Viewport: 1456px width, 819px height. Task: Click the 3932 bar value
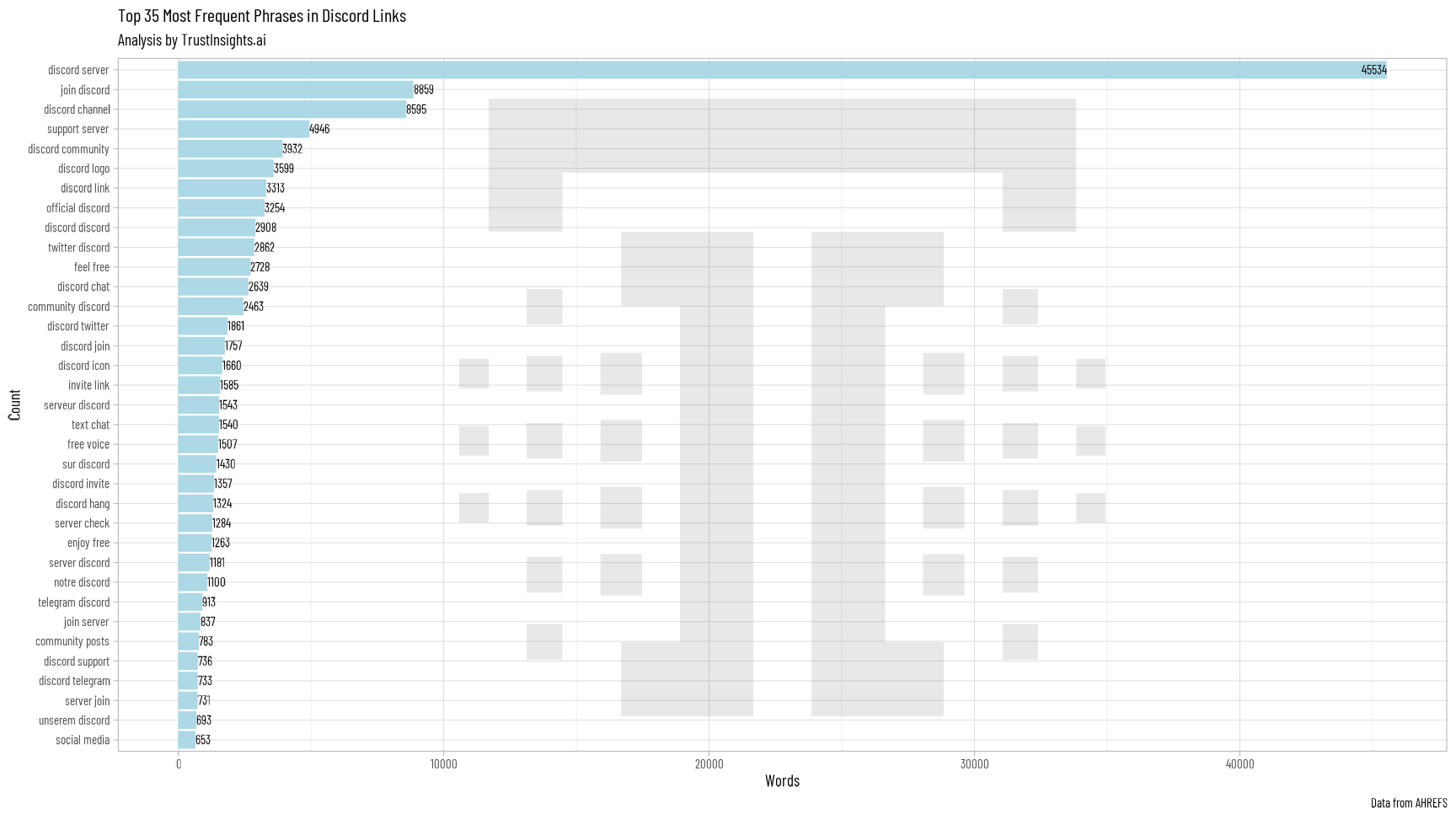coord(292,148)
